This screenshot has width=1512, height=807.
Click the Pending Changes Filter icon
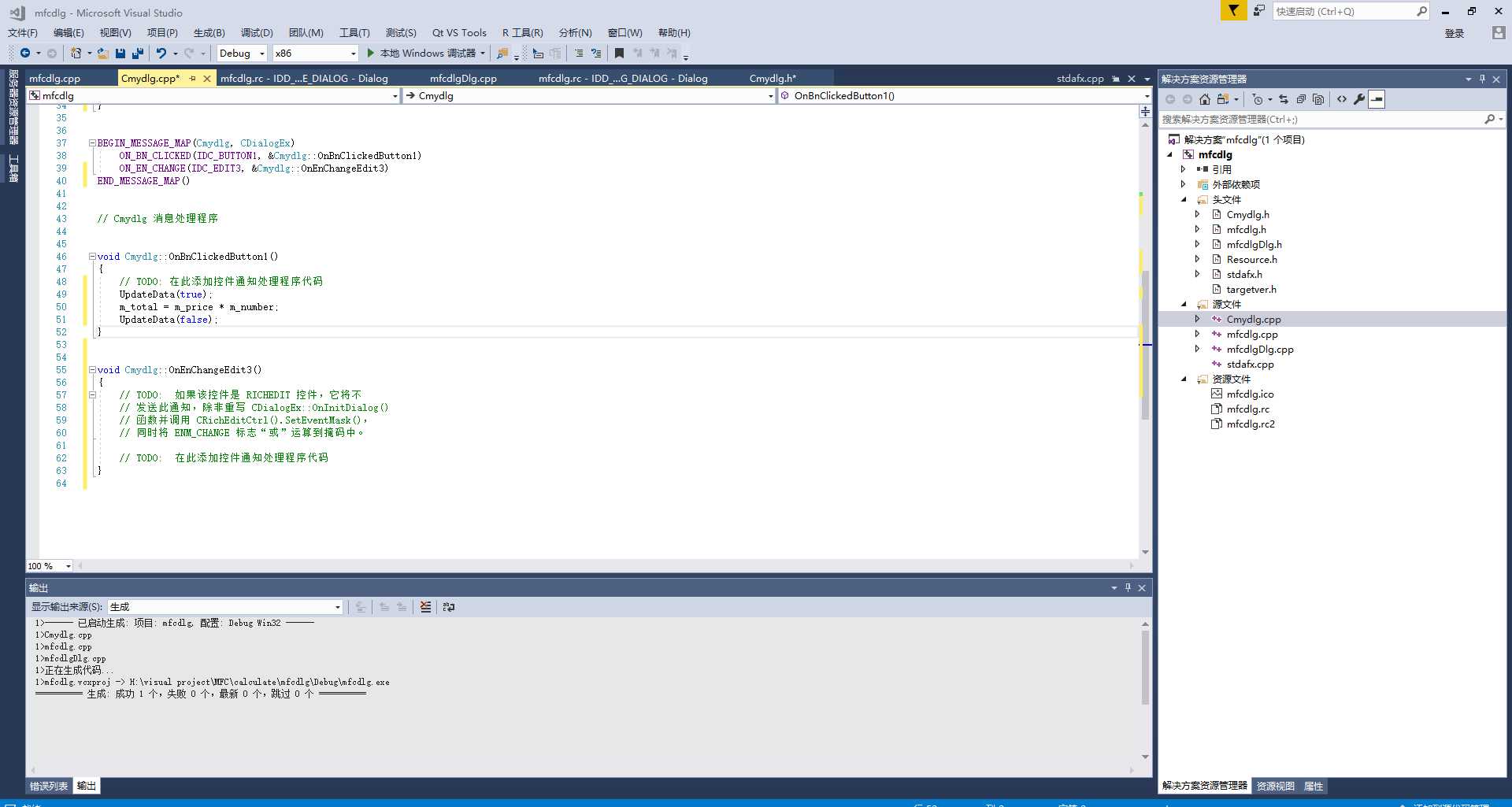click(1258, 99)
